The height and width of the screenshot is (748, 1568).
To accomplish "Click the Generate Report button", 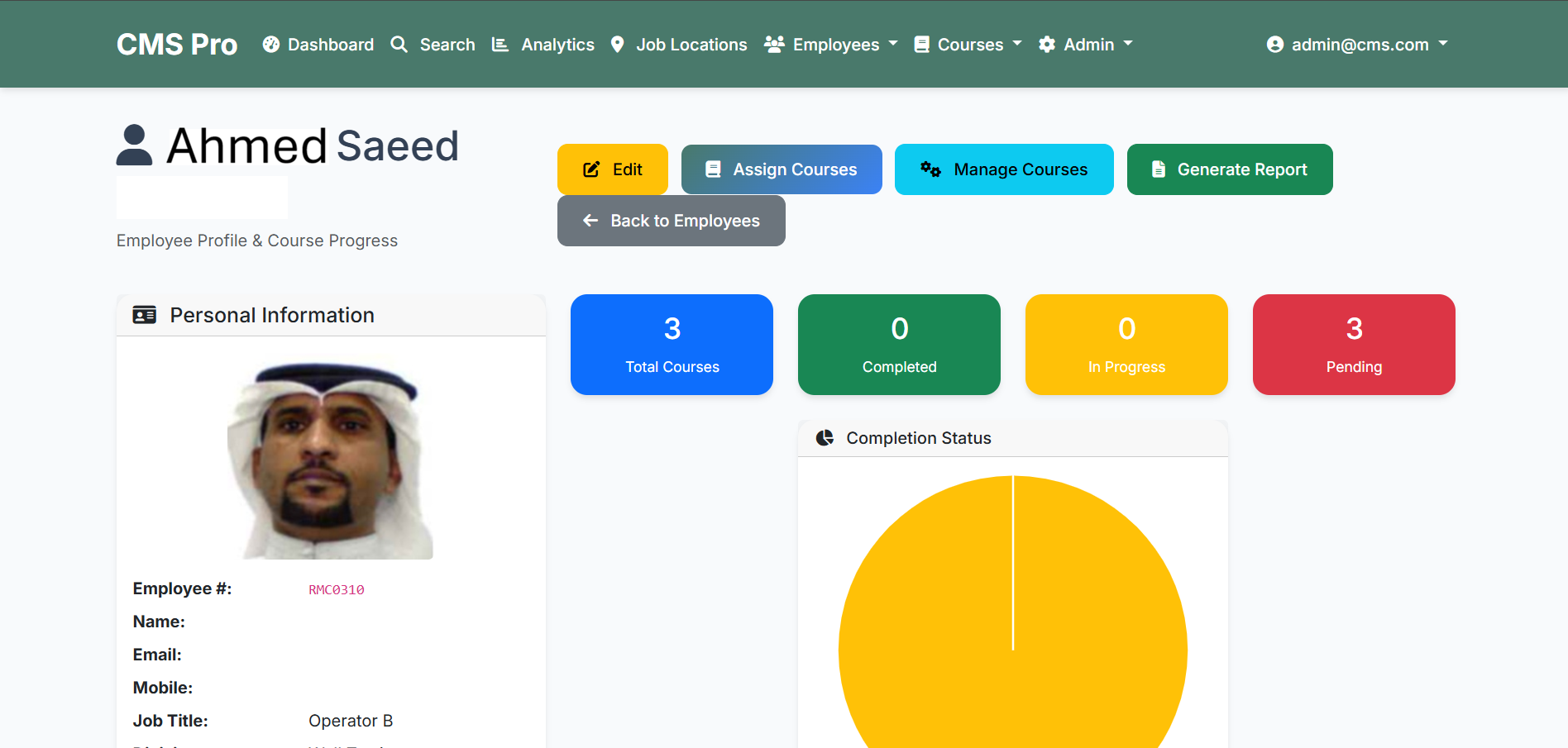I will pyautogui.click(x=1230, y=169).
